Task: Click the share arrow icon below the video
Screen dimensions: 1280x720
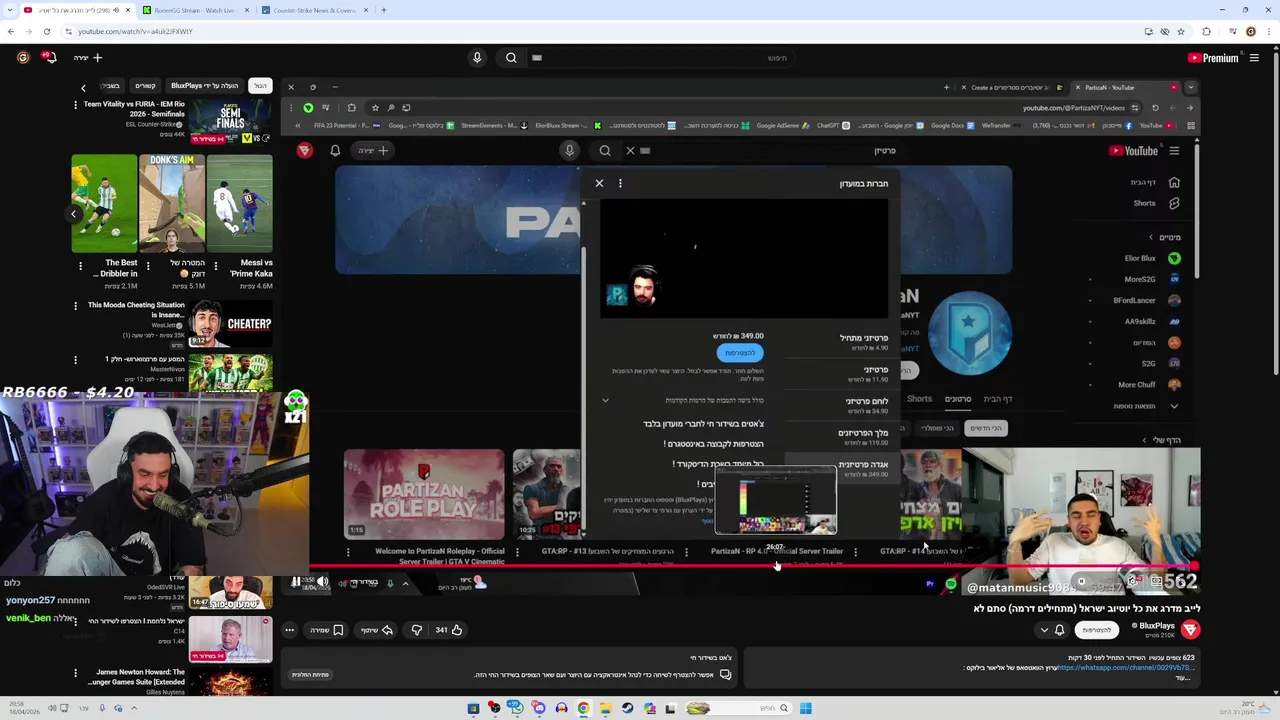Action: [387, 630]
